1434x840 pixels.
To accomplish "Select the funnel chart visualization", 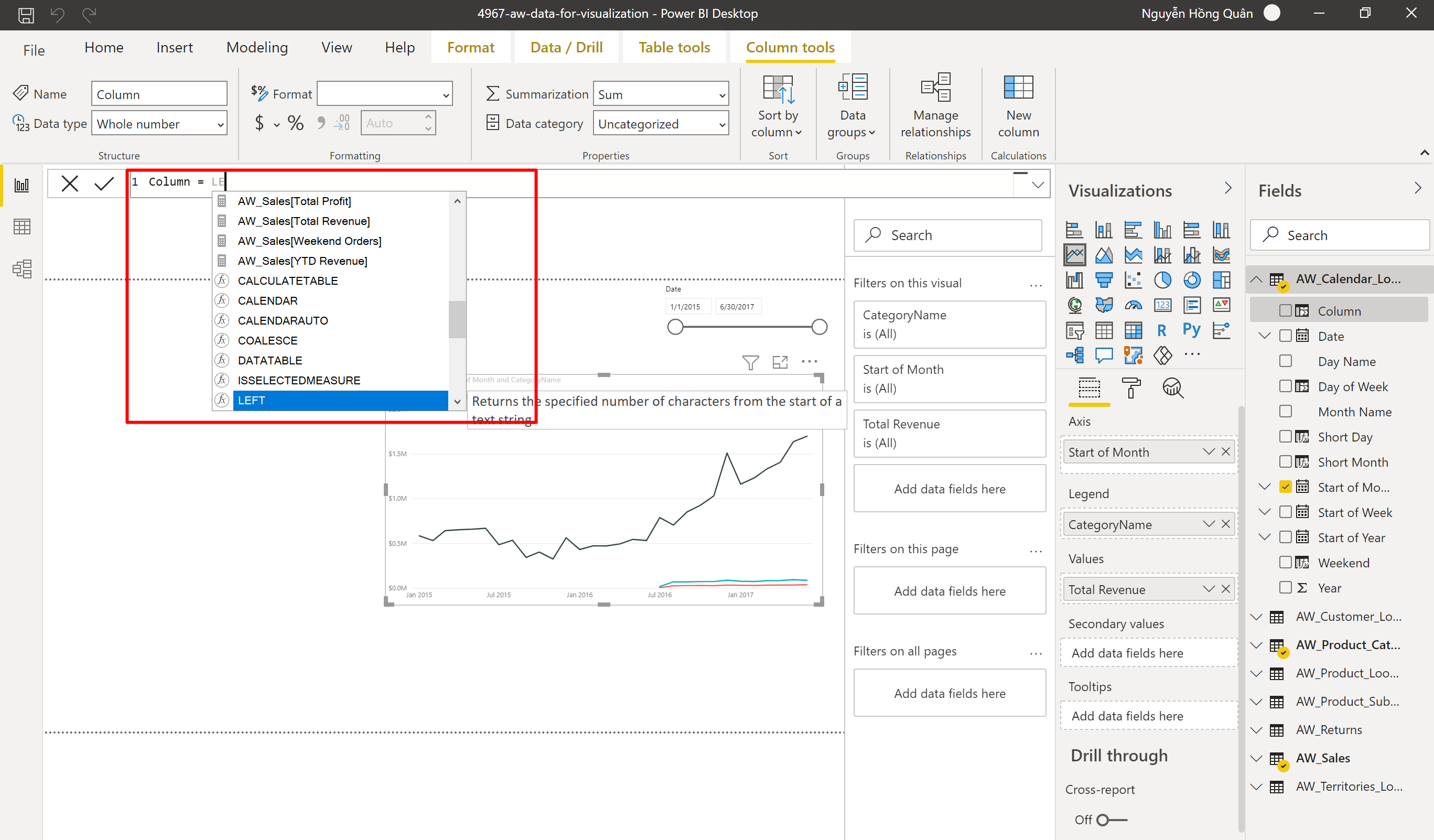I will click(x=1104, y=280).
